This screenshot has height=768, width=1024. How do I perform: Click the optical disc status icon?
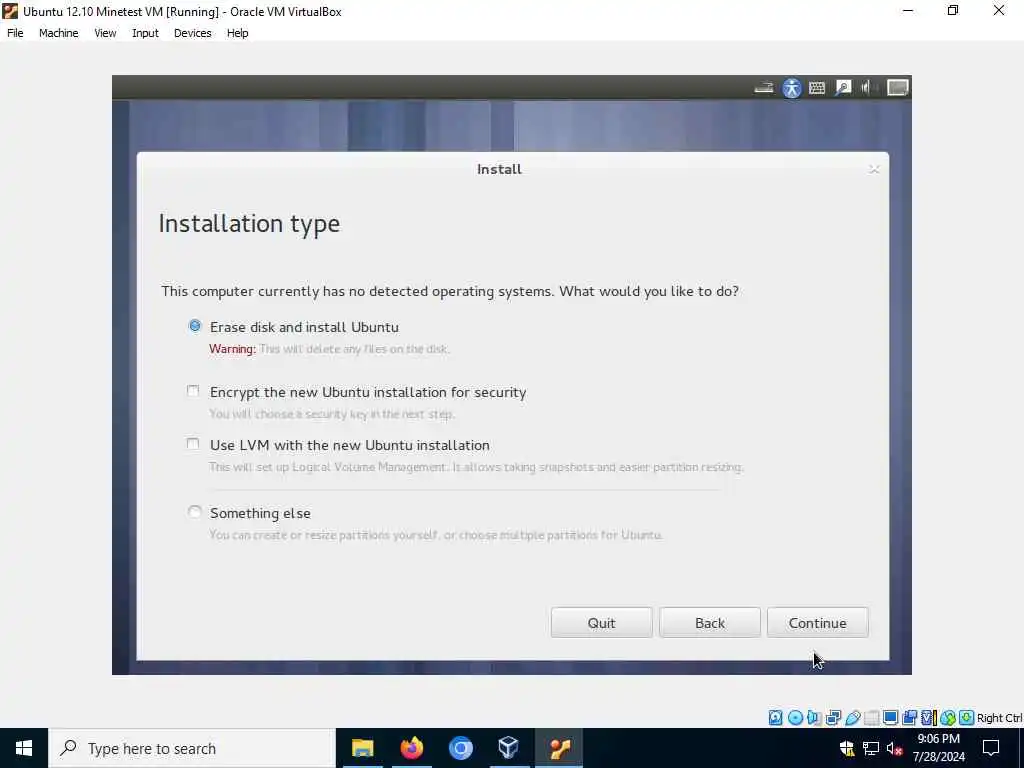[x=795, y=718]
